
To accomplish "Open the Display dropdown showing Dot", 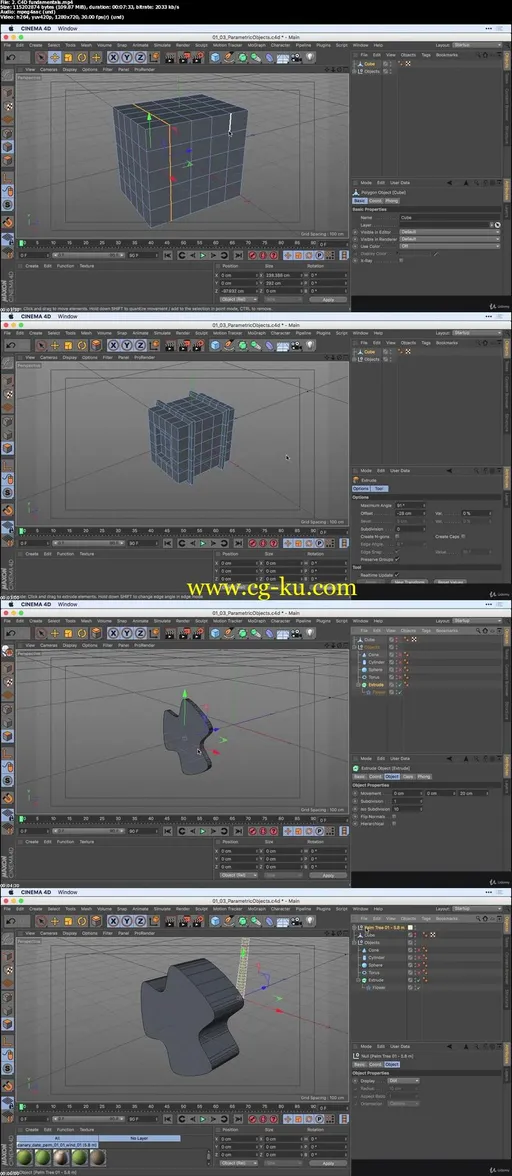I will click(x=404, y=1081).
